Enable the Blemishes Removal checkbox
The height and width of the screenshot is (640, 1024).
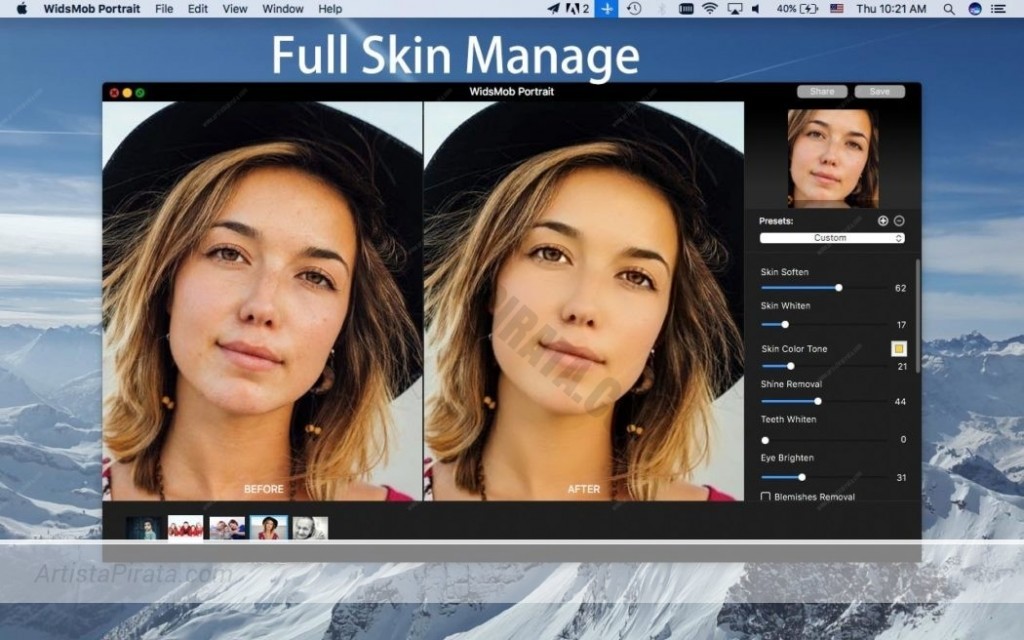pyautogui.click(x=766, y=496)
